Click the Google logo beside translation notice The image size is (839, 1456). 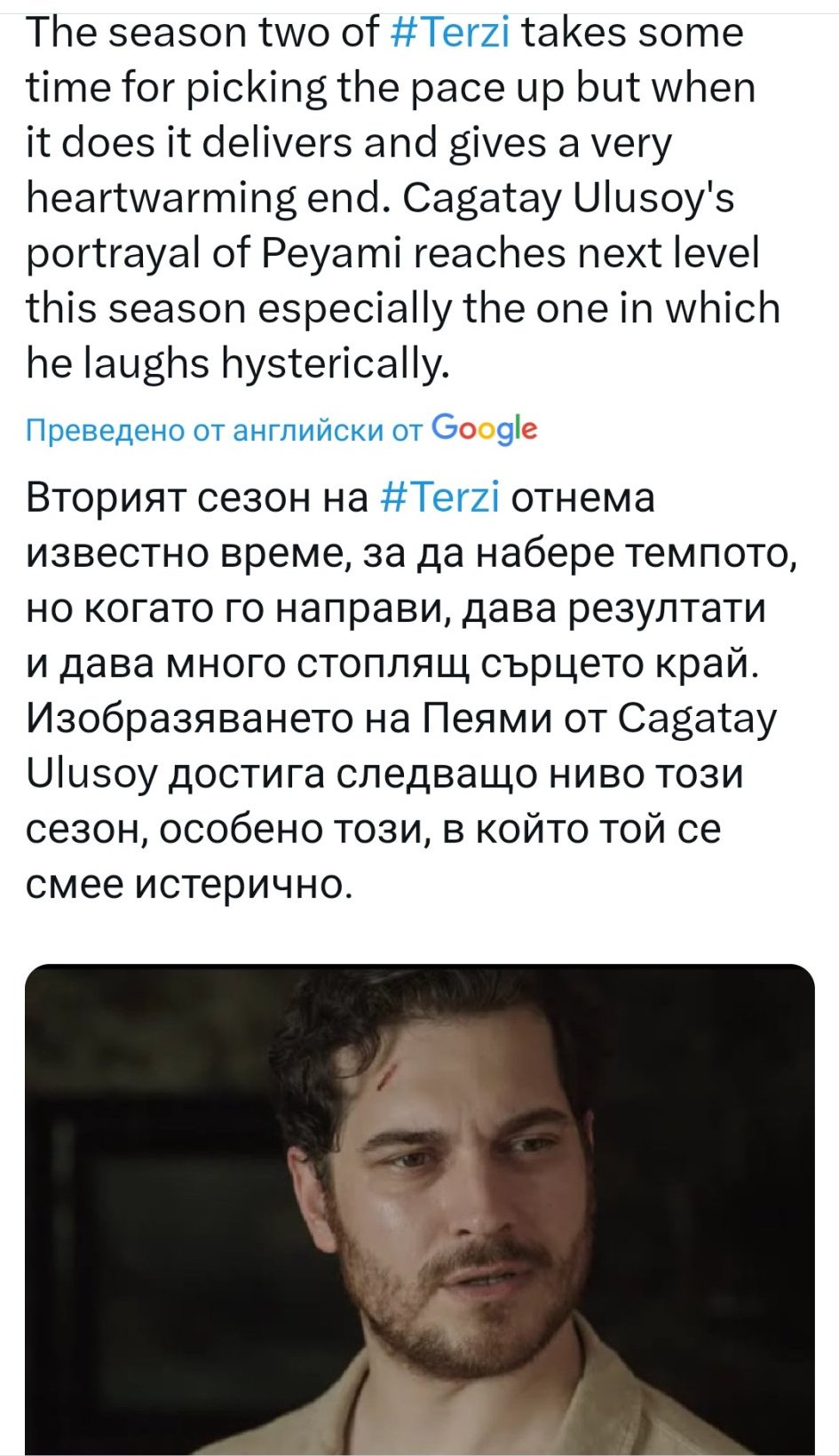pos(484,429)
